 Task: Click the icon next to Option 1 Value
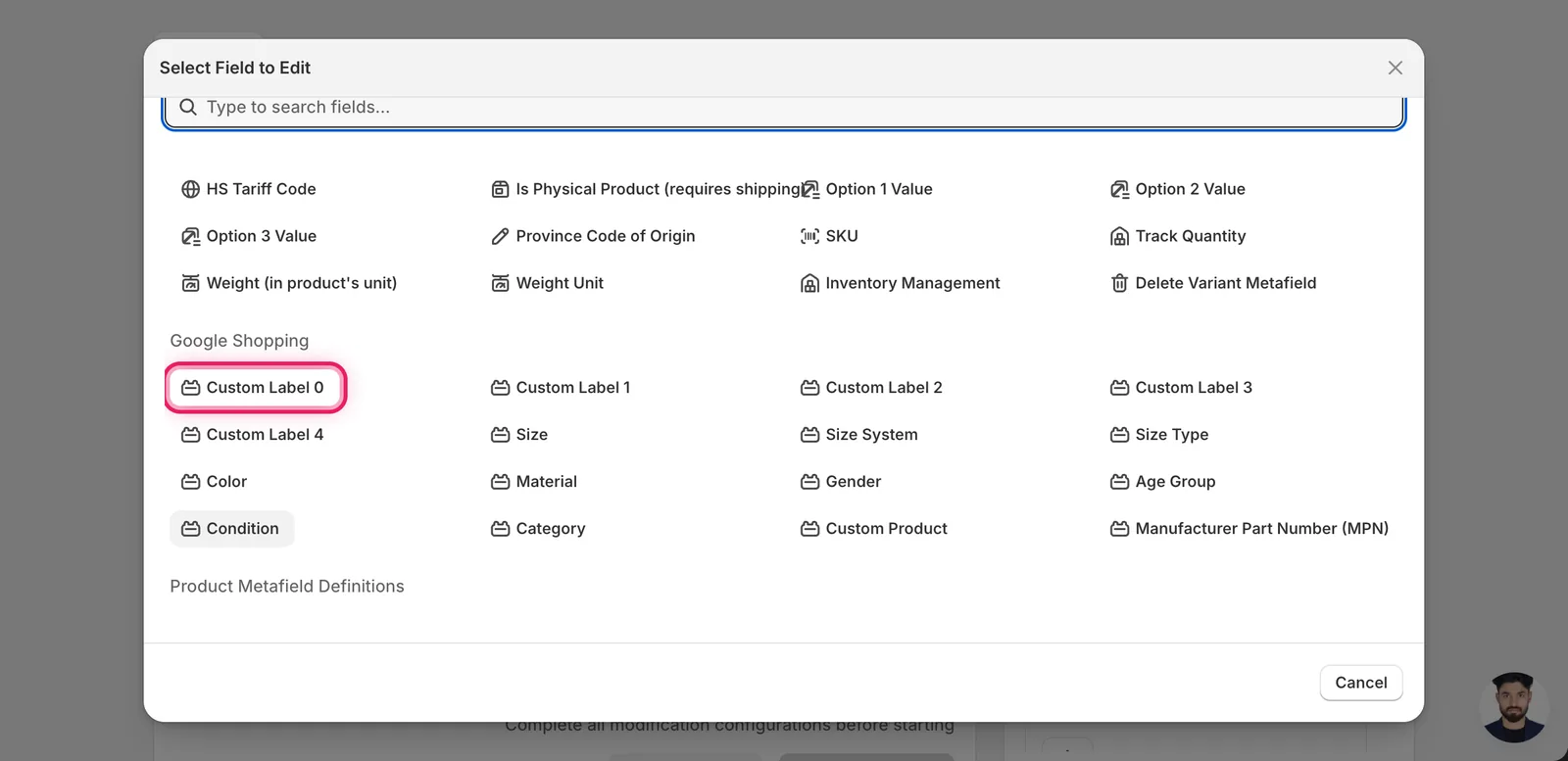(x=809, y=189)
